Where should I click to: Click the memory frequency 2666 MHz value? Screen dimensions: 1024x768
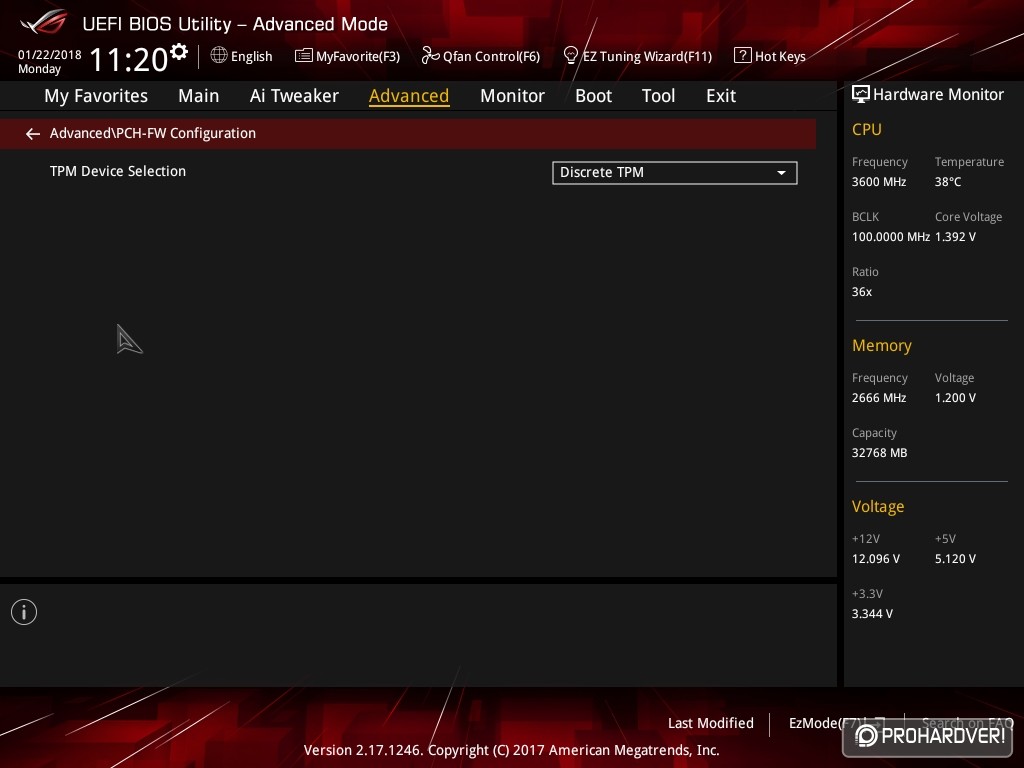coord(879,398)
